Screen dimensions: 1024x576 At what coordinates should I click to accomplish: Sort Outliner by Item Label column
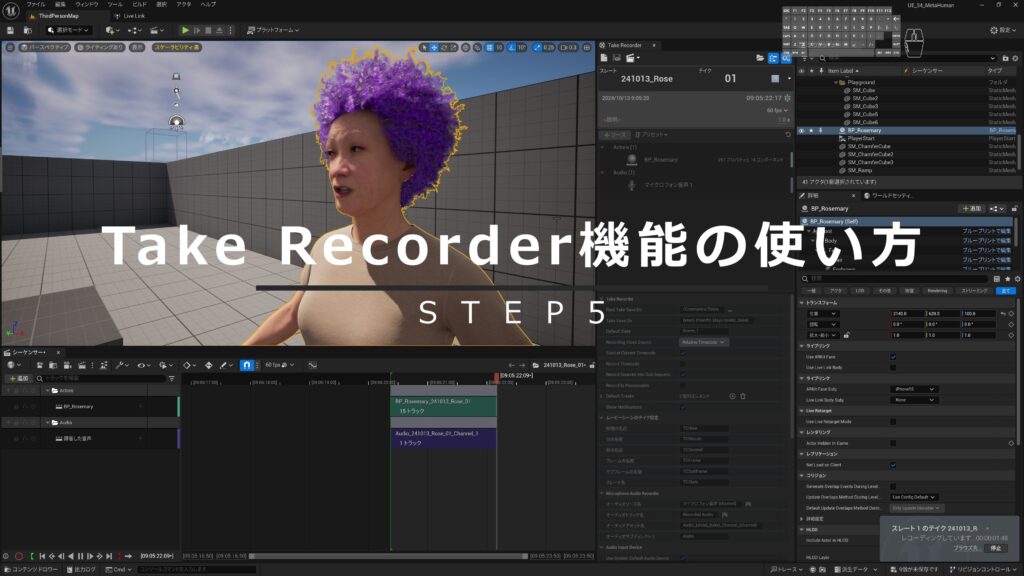click(x=842, y=71)
